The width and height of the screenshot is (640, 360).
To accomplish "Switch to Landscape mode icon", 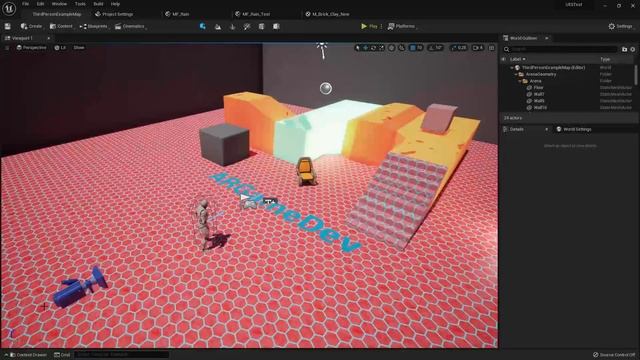I will (x=218, y=27).
